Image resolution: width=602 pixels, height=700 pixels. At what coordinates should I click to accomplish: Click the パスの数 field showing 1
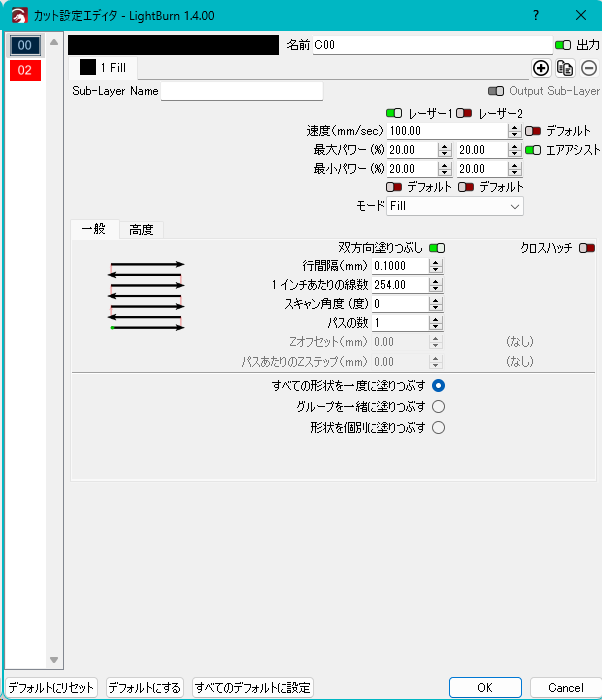coord(400,323)
